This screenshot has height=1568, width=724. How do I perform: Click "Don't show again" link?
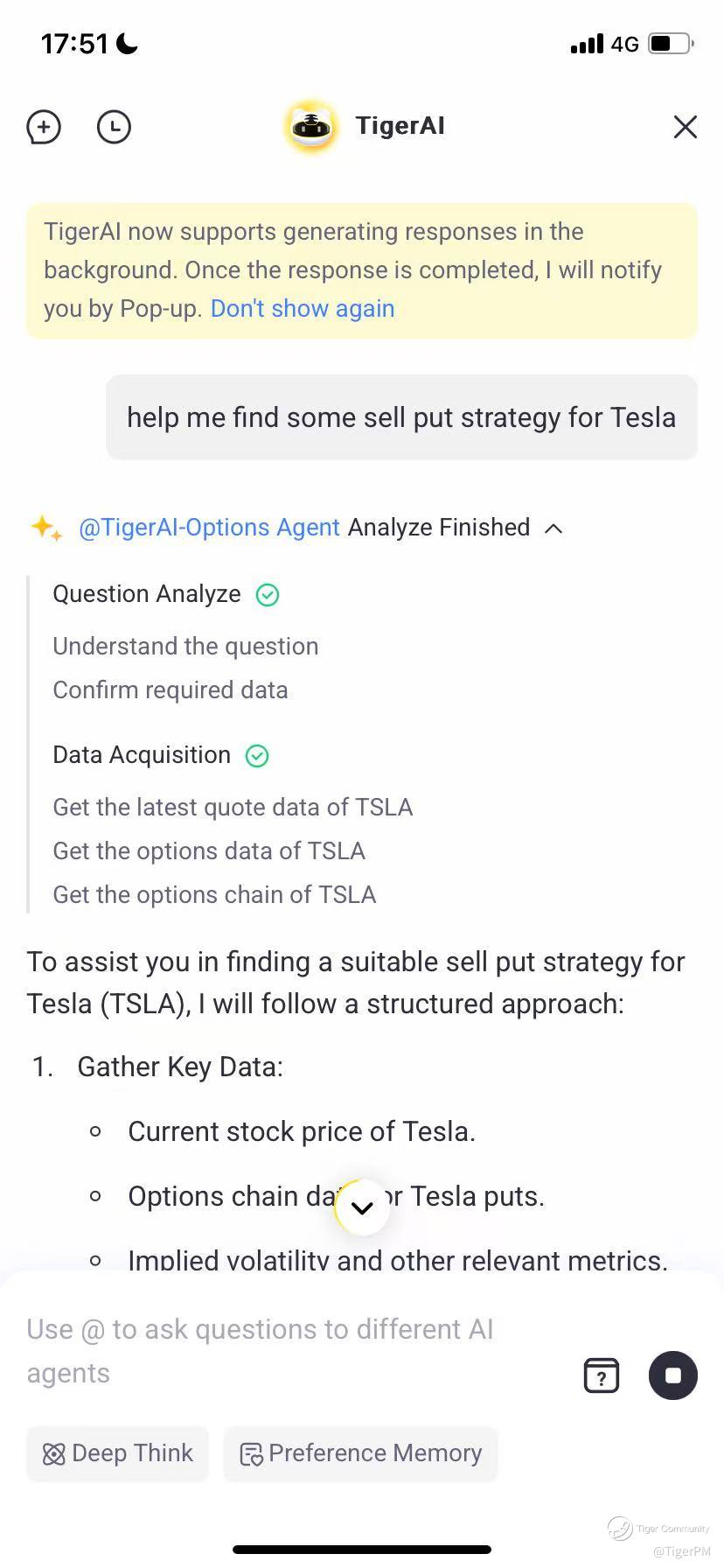click(303, 309)
